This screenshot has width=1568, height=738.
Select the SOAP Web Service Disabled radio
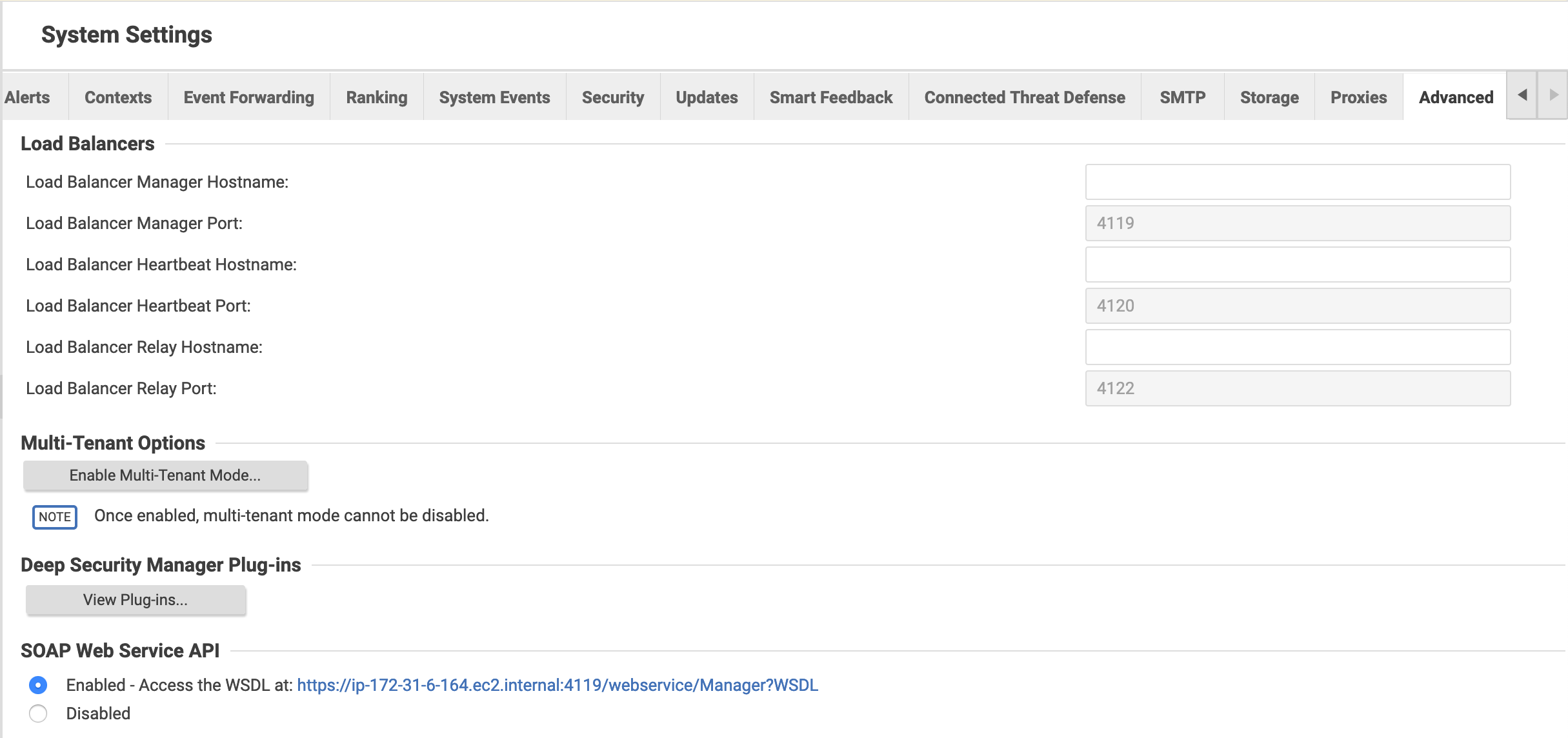pos(38,713)
